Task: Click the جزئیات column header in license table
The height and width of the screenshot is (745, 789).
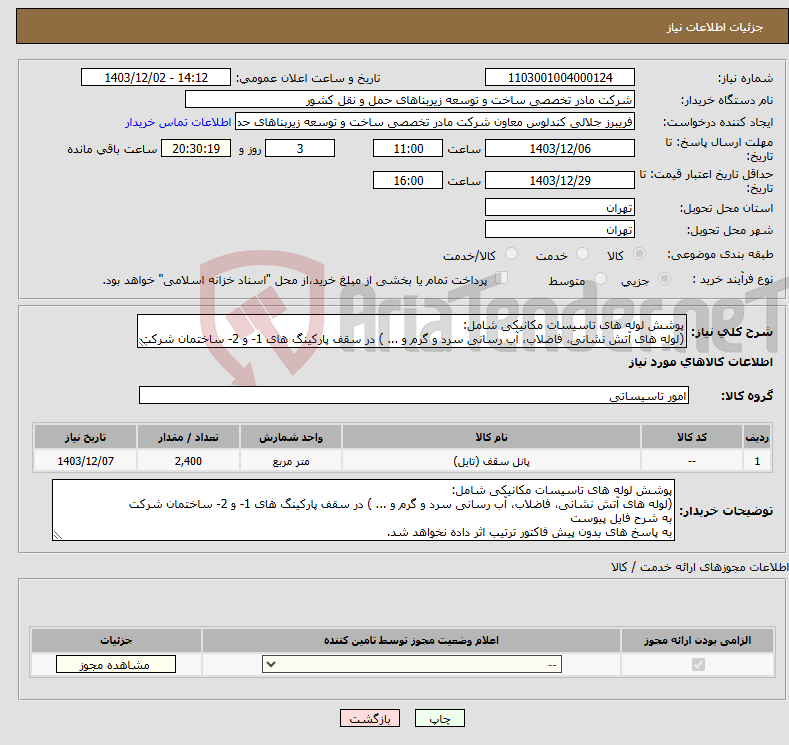Action: pyautogui.click(x=116, y=640)
